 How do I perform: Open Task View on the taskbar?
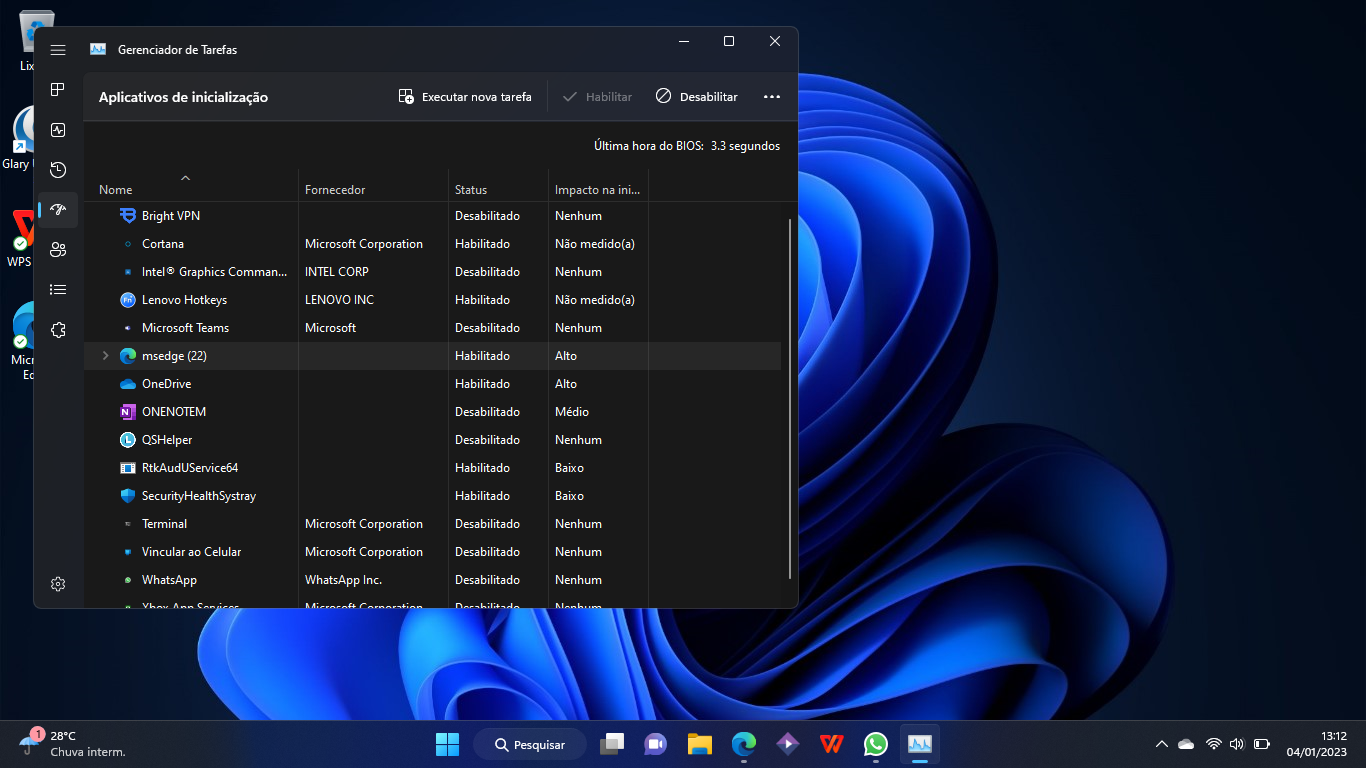click(x=612, y=744)
